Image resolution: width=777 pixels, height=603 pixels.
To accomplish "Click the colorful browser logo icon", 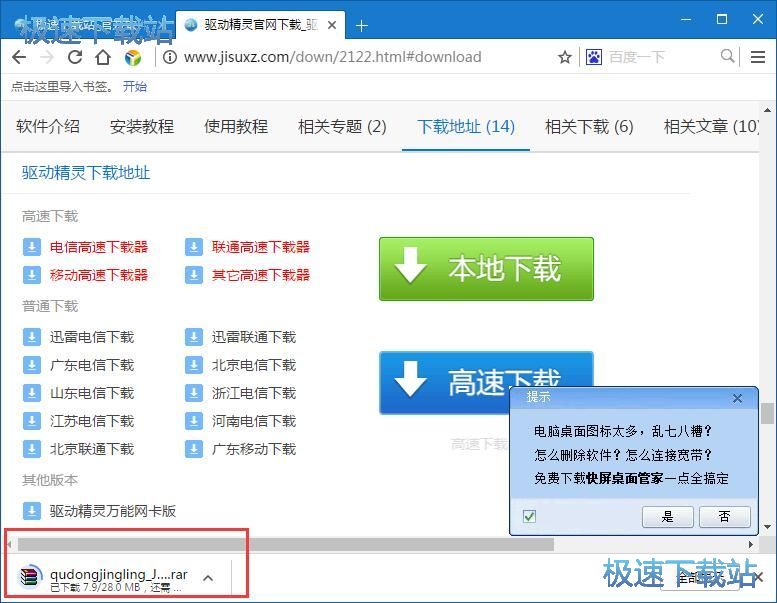I will point(132,58).
